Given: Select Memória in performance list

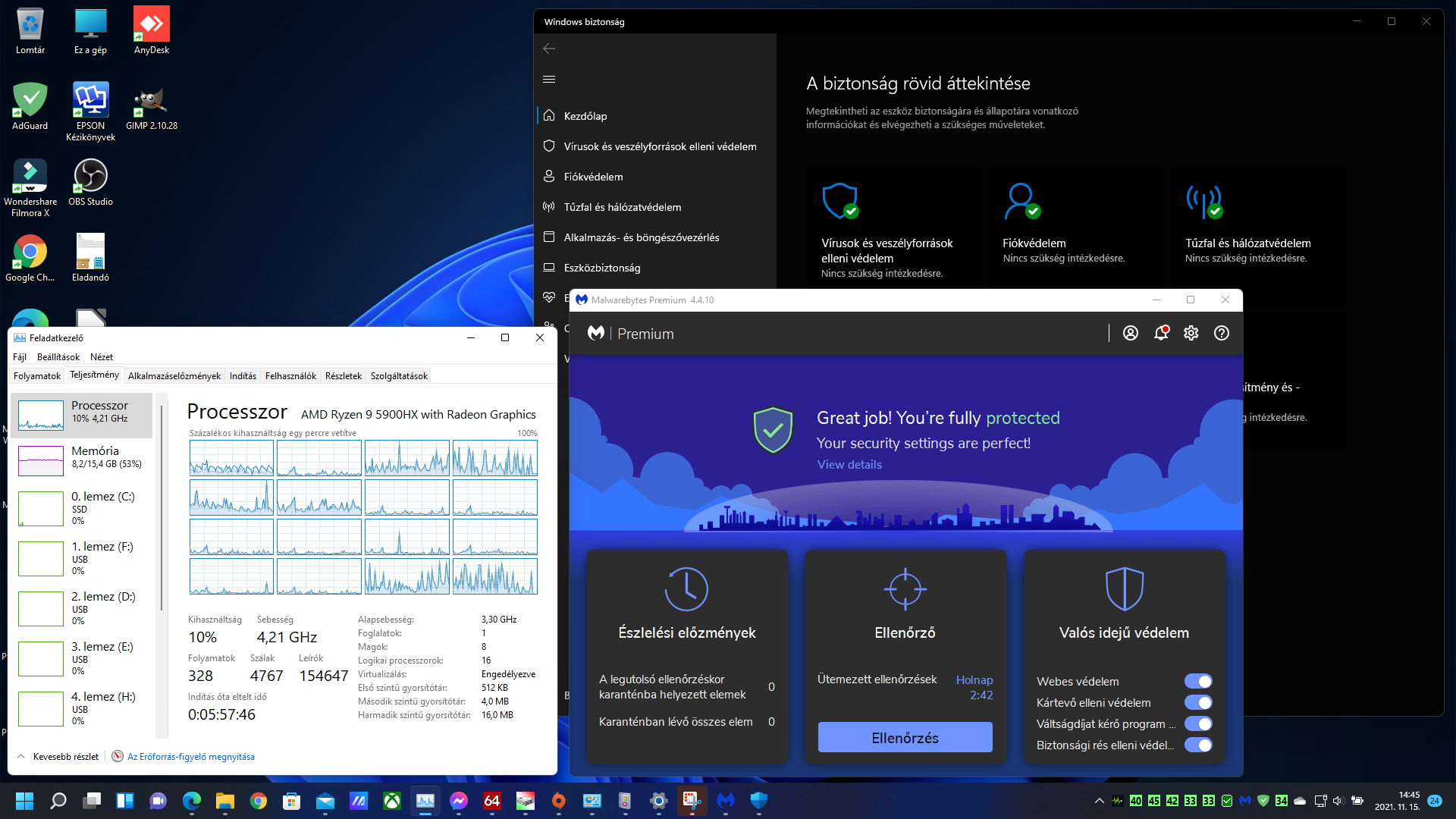Looking at the screenshot, I should tap(82, 460).
